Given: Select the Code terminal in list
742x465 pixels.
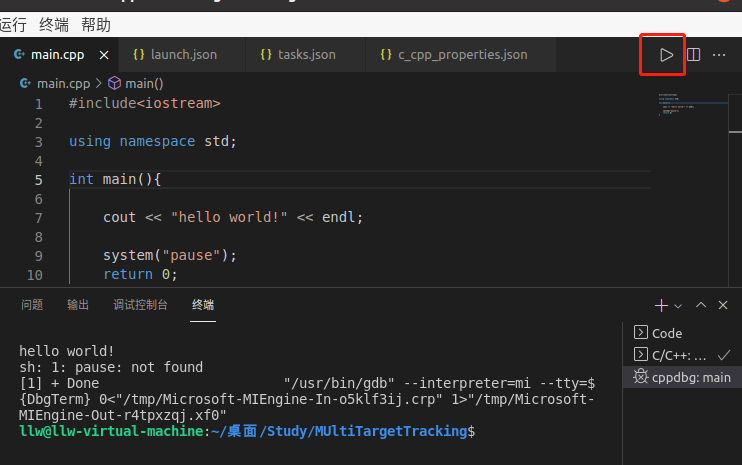Looking at the screenshot, I should (x=682, y=333).
